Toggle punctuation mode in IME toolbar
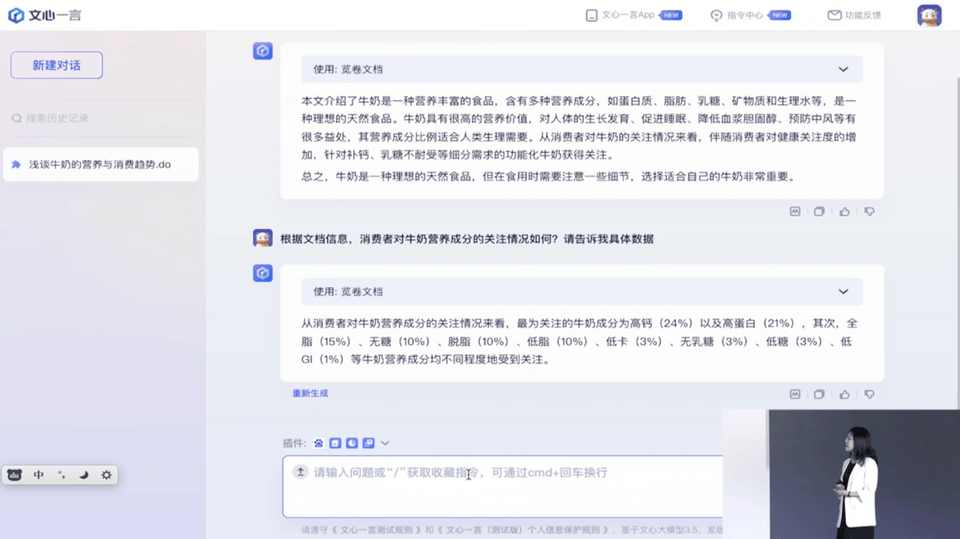 point(61,475)
